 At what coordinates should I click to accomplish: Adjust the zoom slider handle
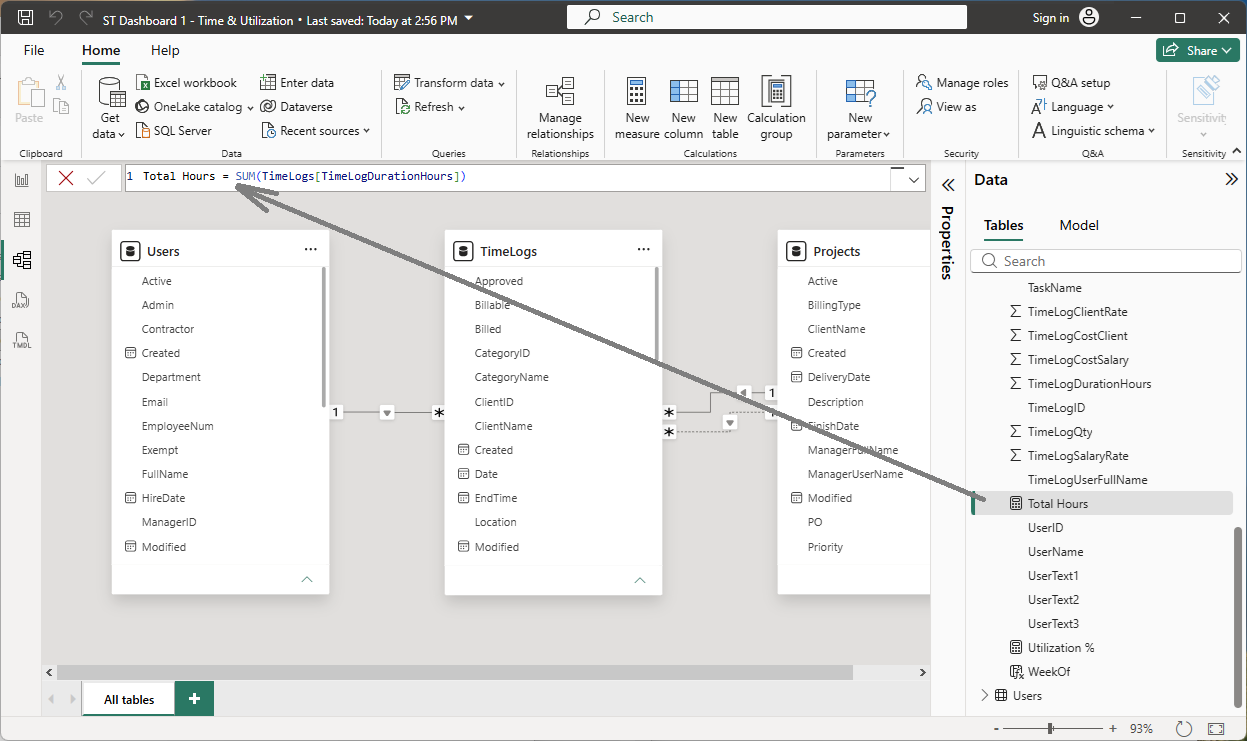click(1050, 728)
